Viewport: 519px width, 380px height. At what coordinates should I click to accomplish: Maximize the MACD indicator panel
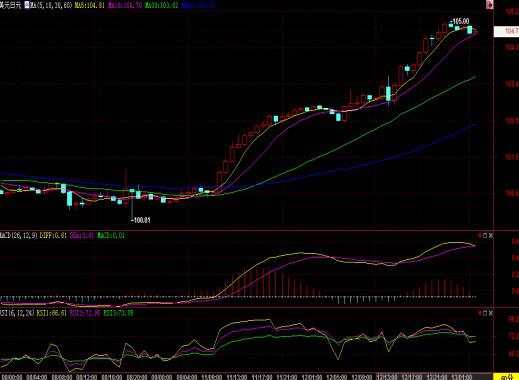[486, 236]
